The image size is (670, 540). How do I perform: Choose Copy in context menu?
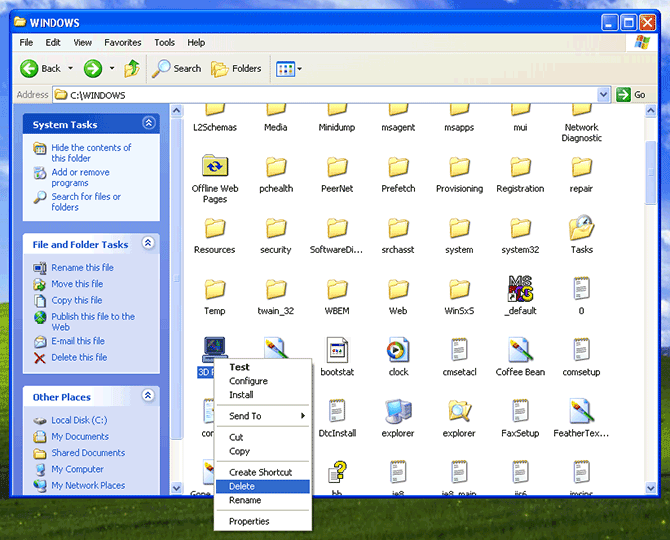263,451
